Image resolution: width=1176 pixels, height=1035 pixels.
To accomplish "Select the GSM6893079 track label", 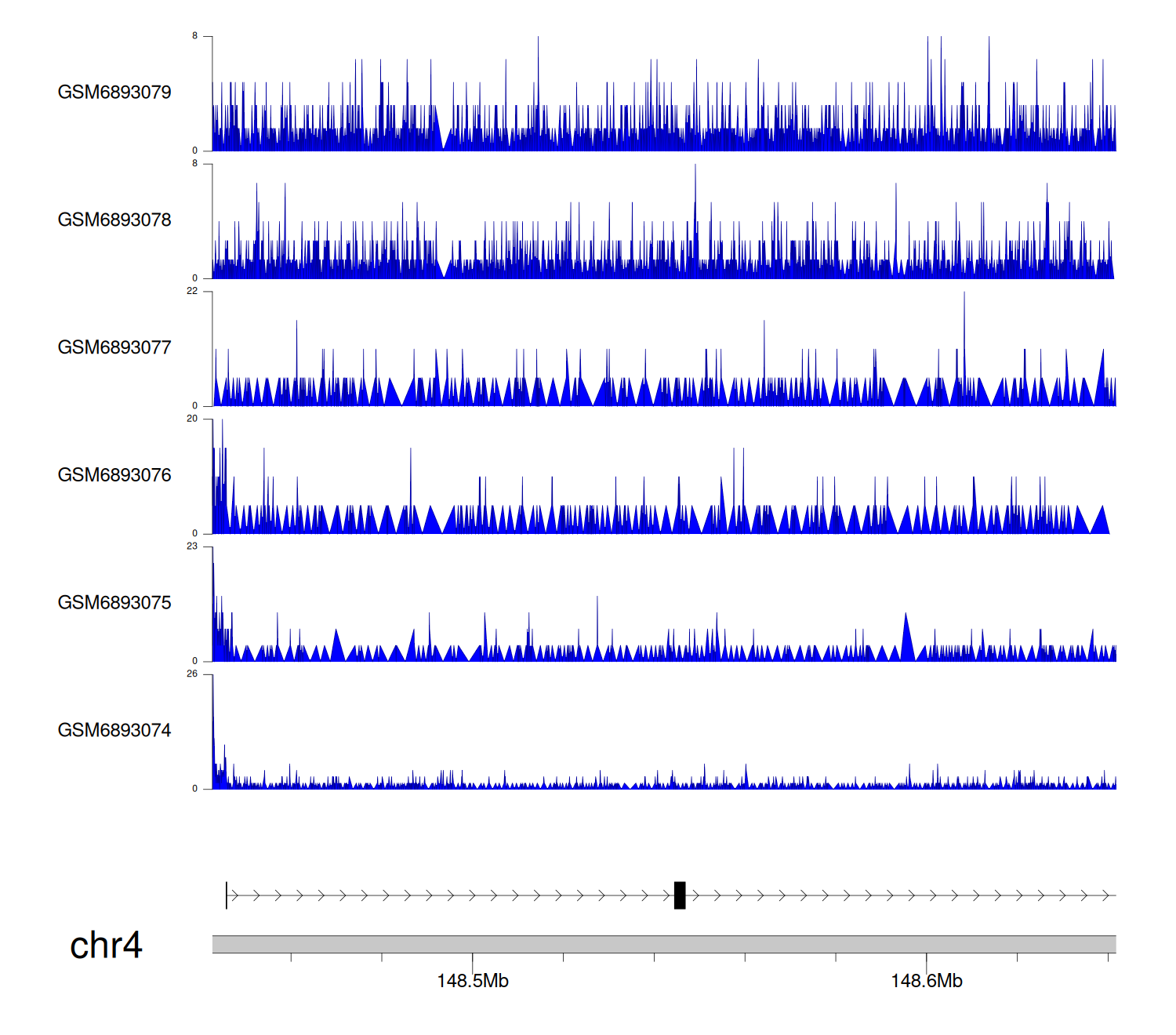I will point(114,93).
